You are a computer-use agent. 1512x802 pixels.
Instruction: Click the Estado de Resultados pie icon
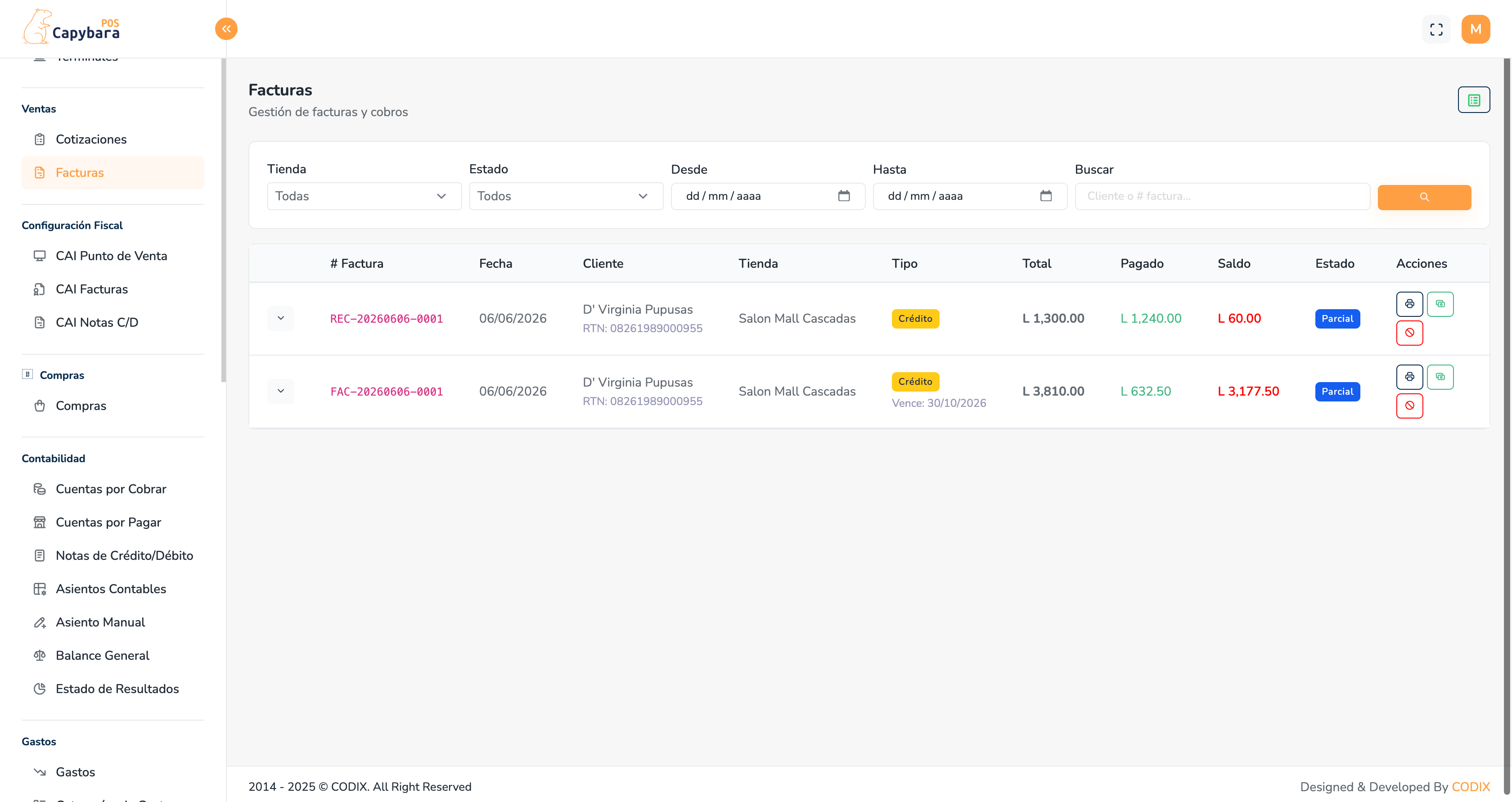click(39, 689)
